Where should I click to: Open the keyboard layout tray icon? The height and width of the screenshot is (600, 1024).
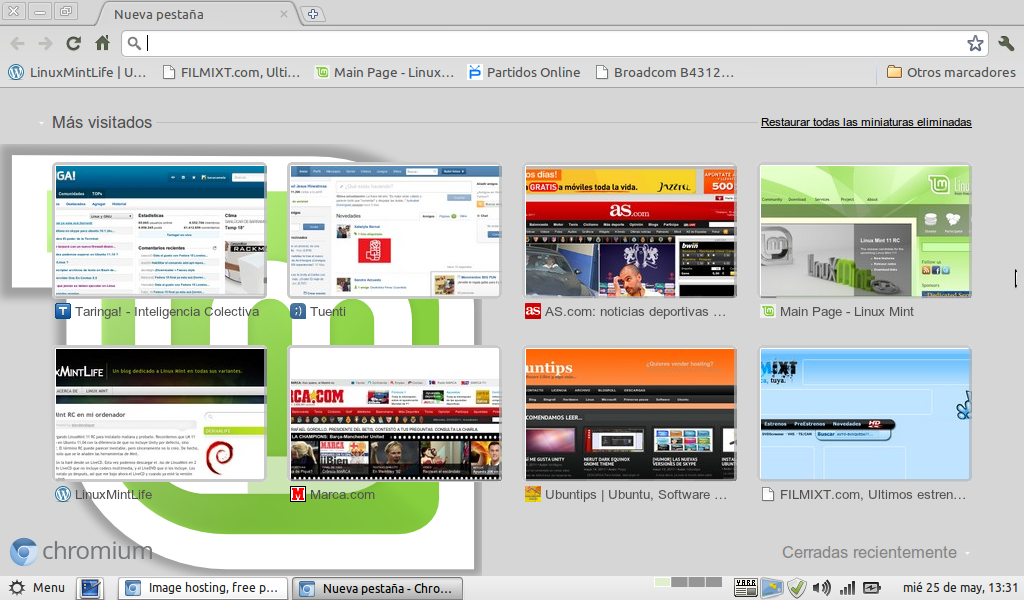coord(746,588)
